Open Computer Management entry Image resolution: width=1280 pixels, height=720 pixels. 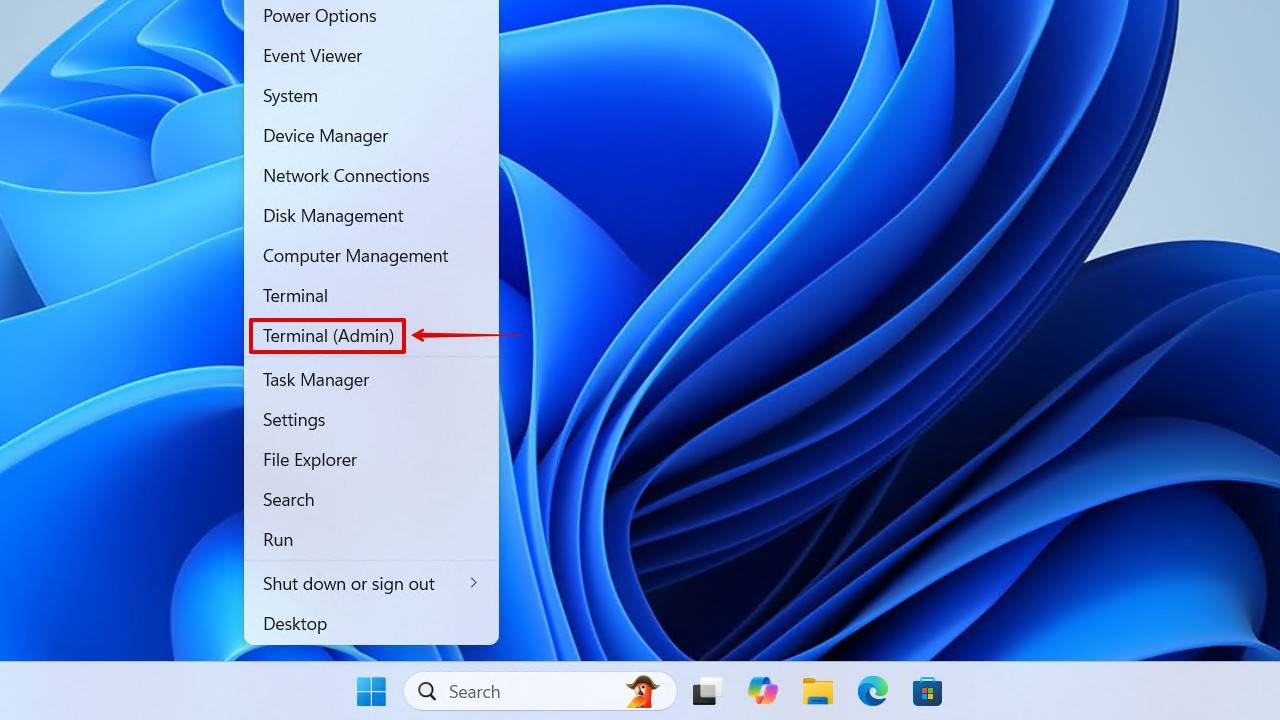point(355,256)
